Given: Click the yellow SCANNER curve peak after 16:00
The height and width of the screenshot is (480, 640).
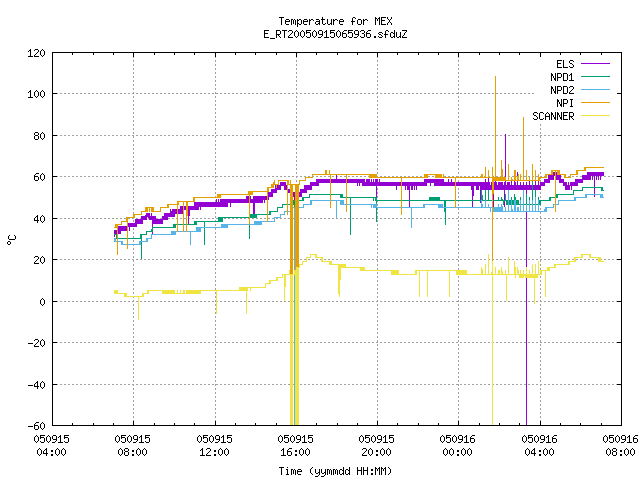Looking at the screenshot, I should [x=313, y=256].
